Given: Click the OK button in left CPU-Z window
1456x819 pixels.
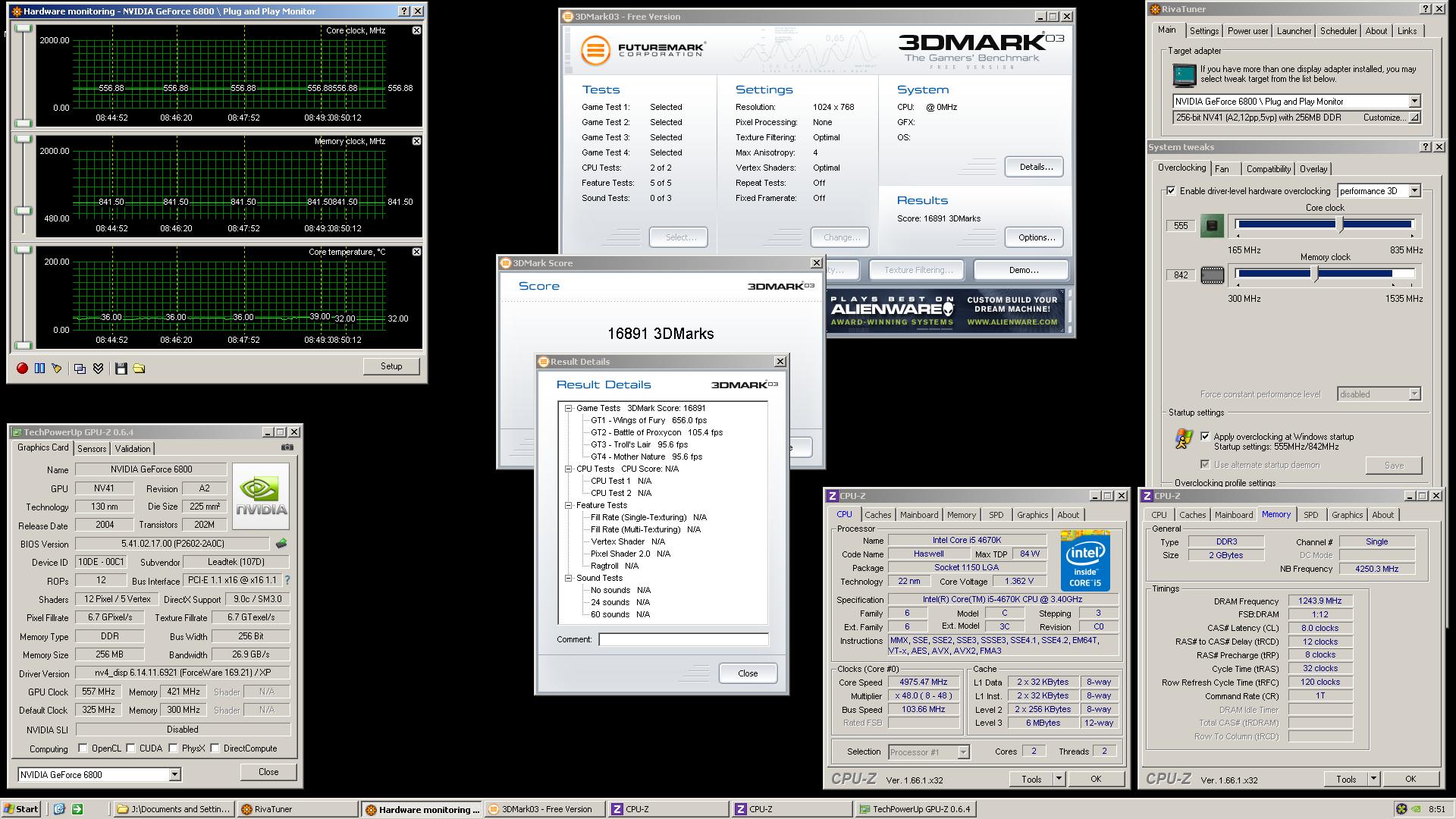Looking at the screenshot, I should point(1096,779).
